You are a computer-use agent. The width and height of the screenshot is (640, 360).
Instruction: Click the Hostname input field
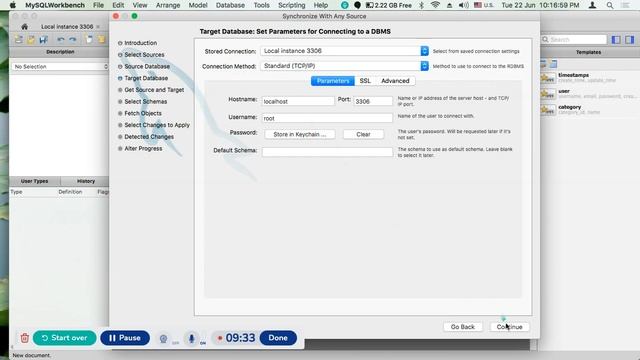pyautogui.click(x=298, y=101)
